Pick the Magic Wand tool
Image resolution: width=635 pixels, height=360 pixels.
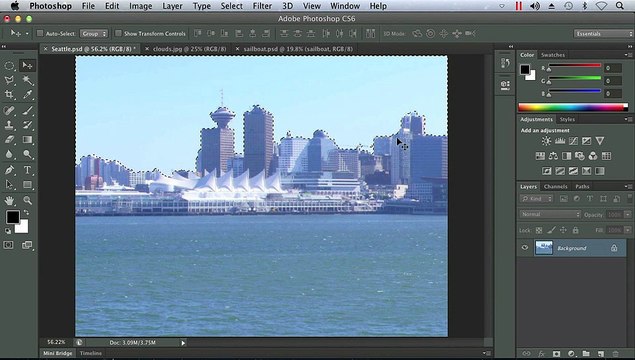pos(27,80)
